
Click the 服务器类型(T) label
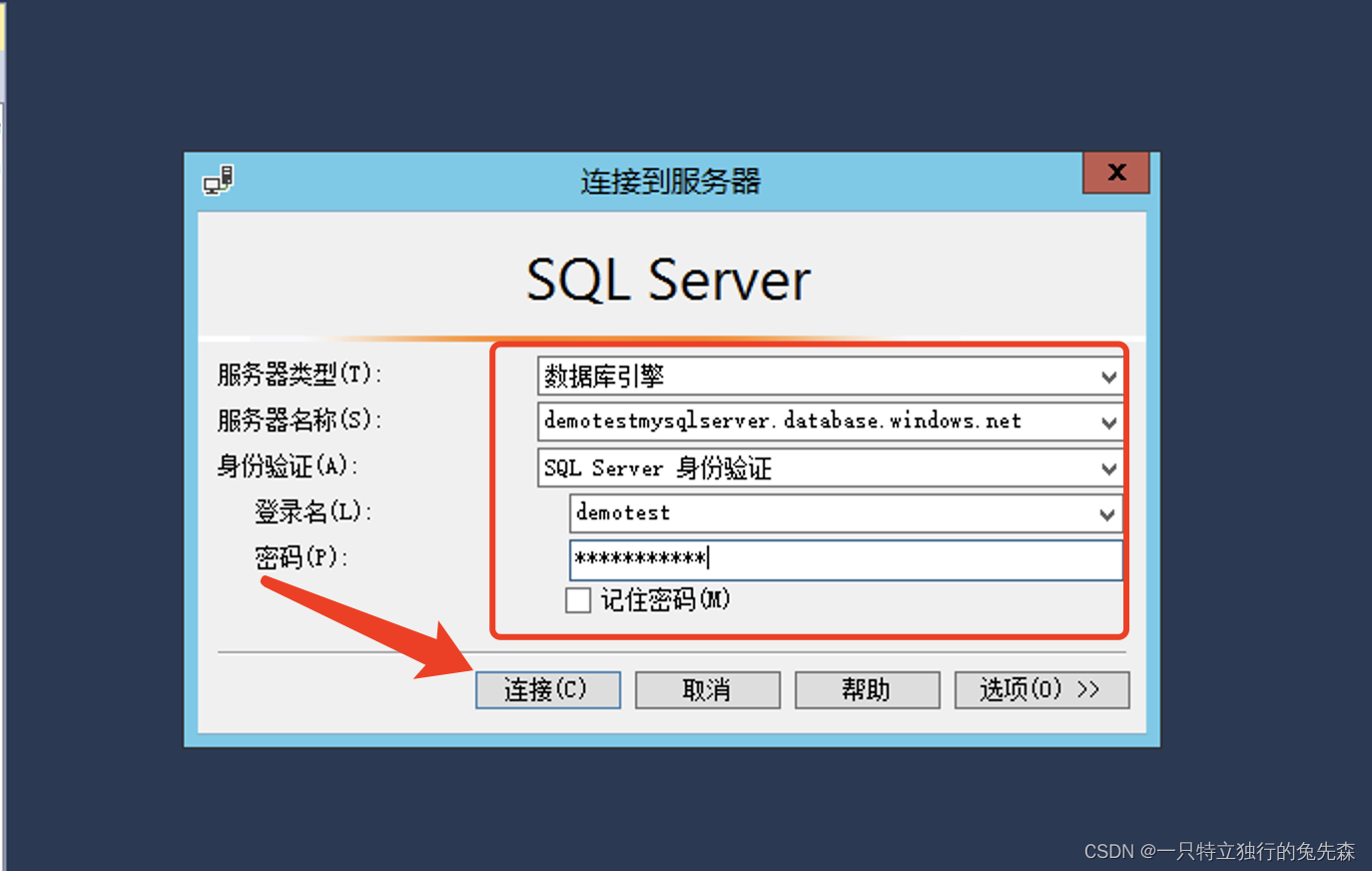(300, 375)
